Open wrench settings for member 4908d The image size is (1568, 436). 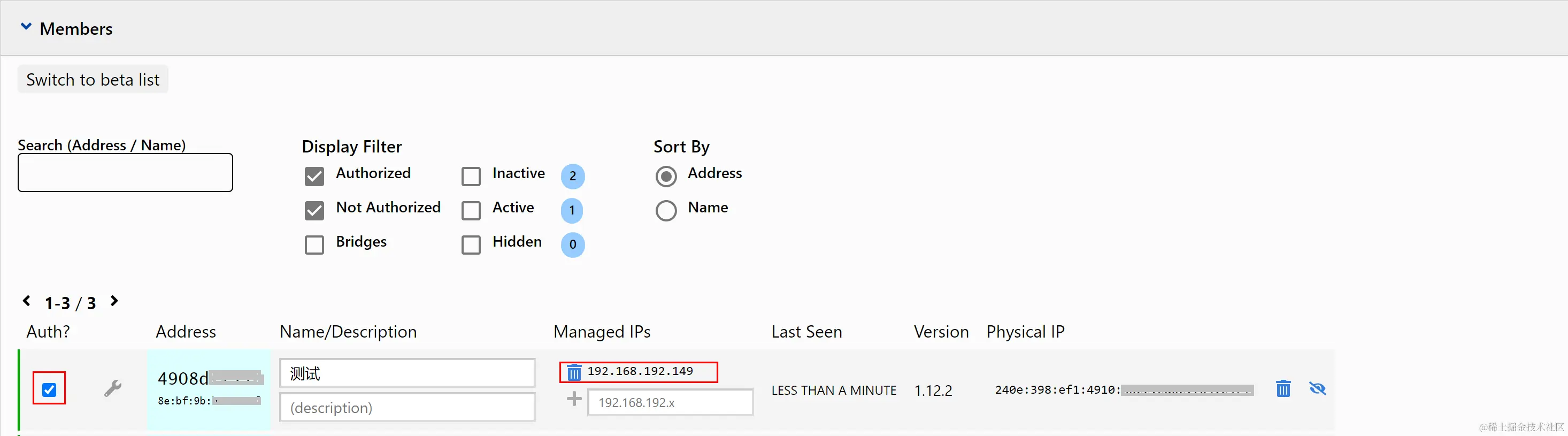(113, 388)
